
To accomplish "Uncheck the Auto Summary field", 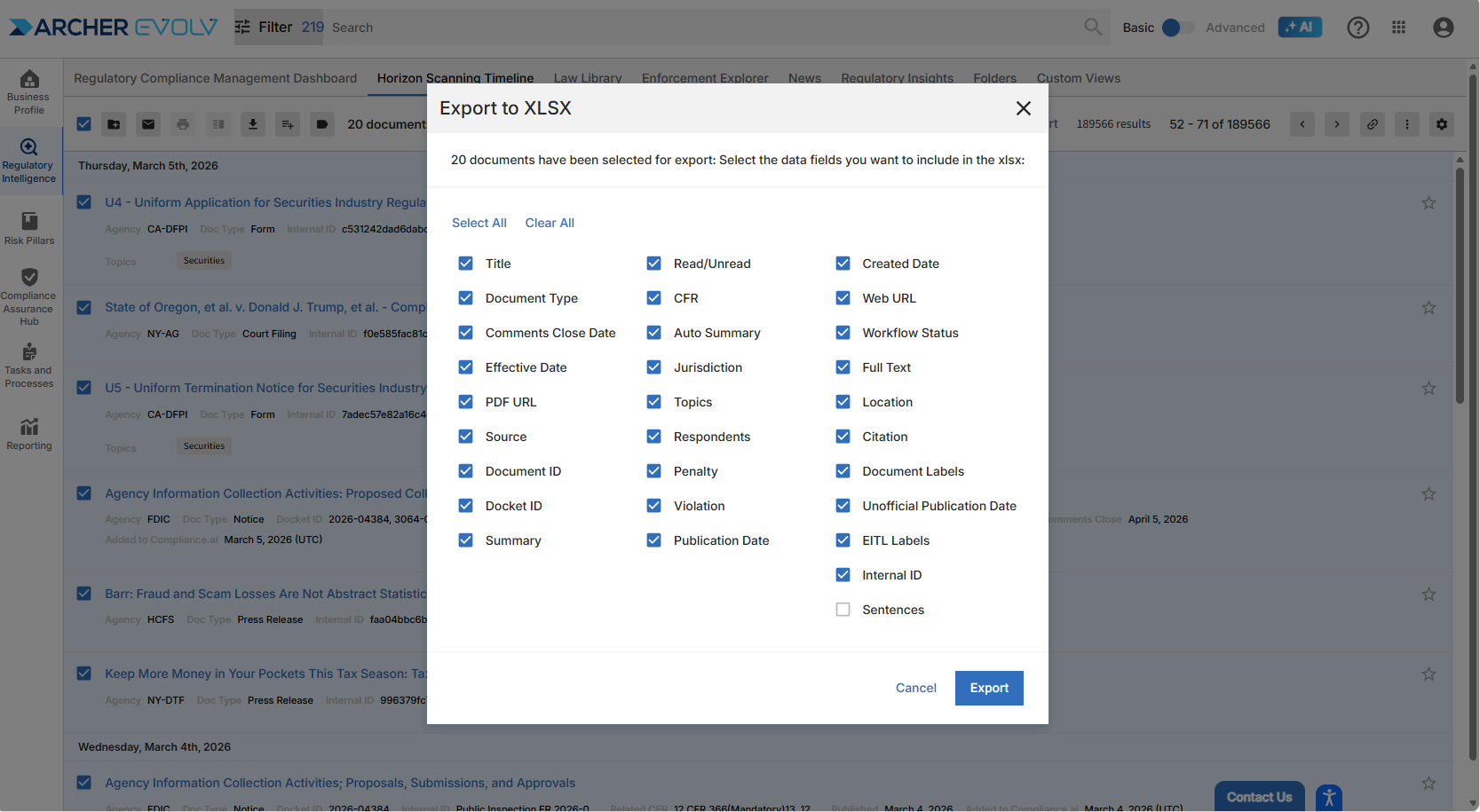I will 653,333.
